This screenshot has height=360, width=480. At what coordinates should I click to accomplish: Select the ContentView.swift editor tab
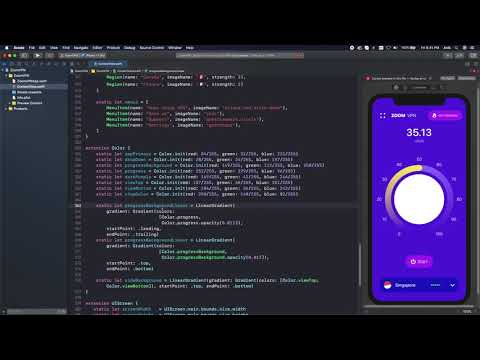point(108,63)
